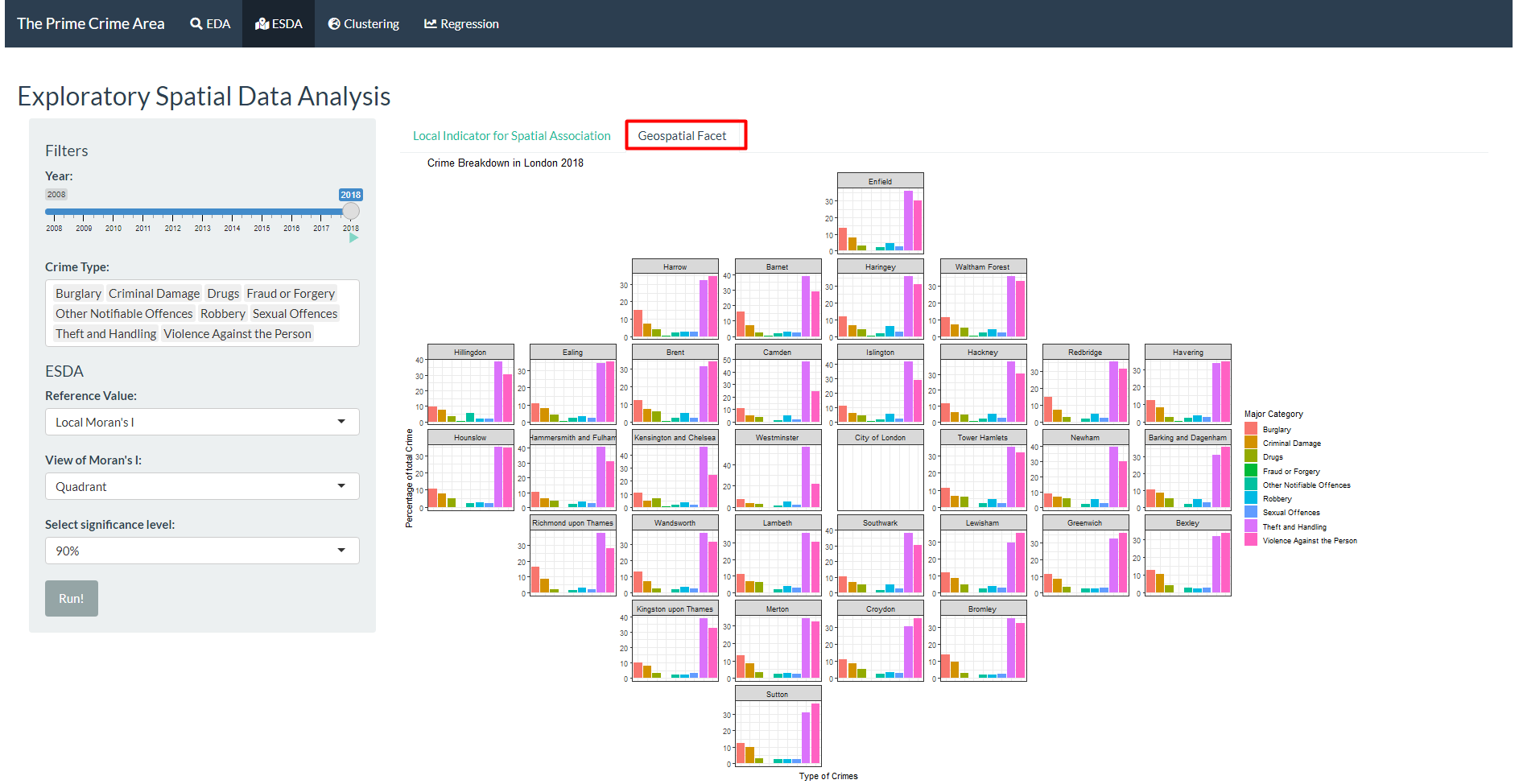
Task: Select the Geospatial Facet tab
Action: 682,136
